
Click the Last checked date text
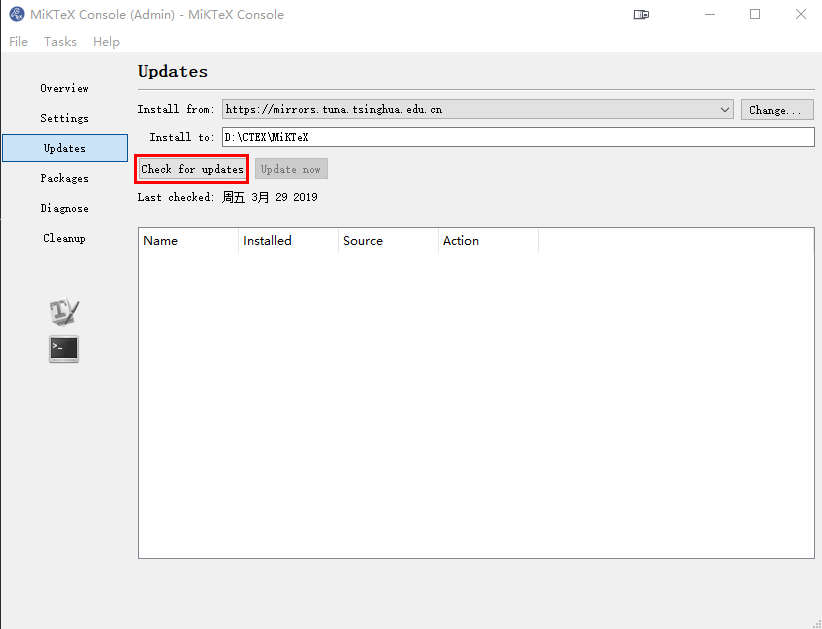point(269,197)
